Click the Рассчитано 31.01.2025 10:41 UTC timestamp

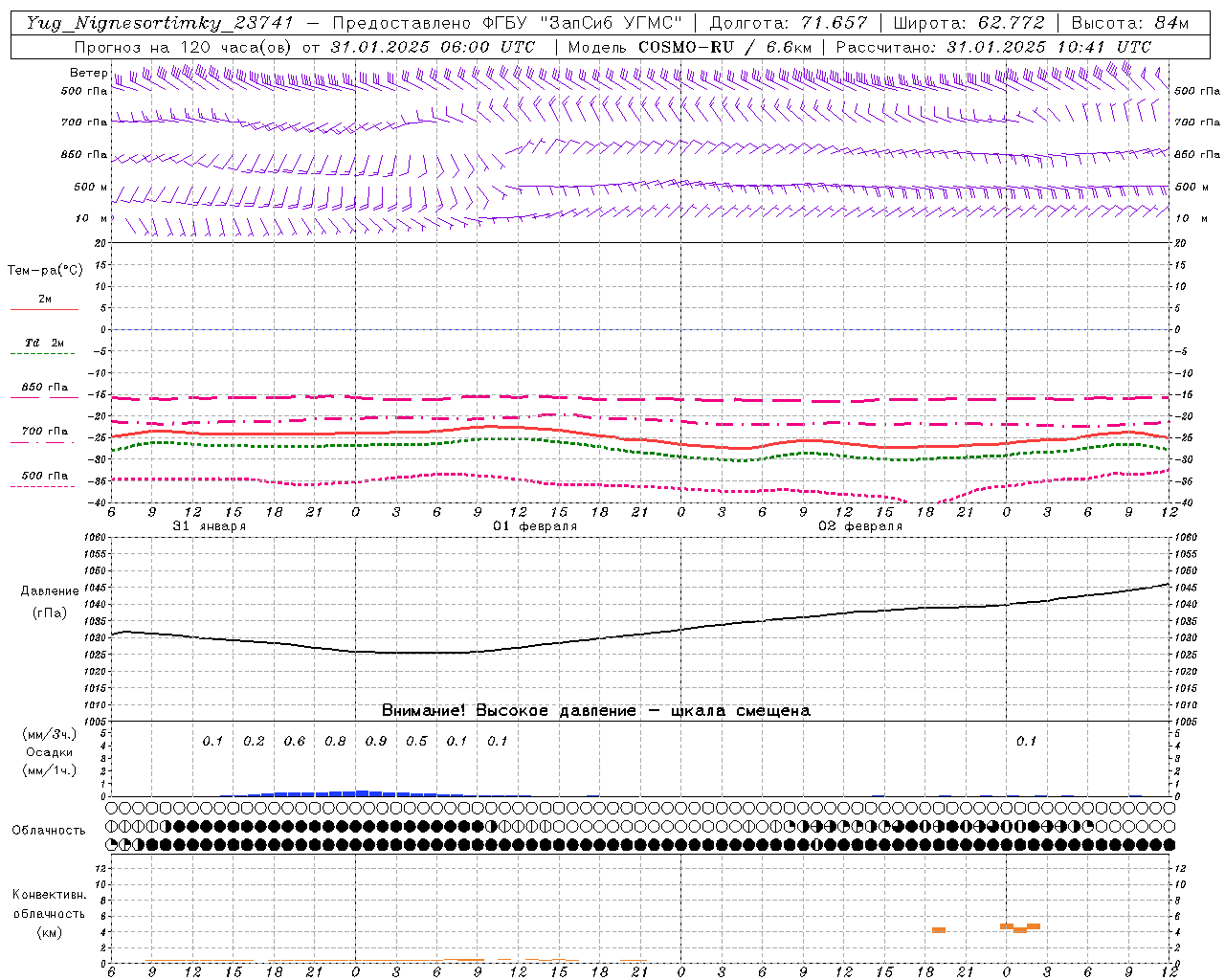pos(993,47)
